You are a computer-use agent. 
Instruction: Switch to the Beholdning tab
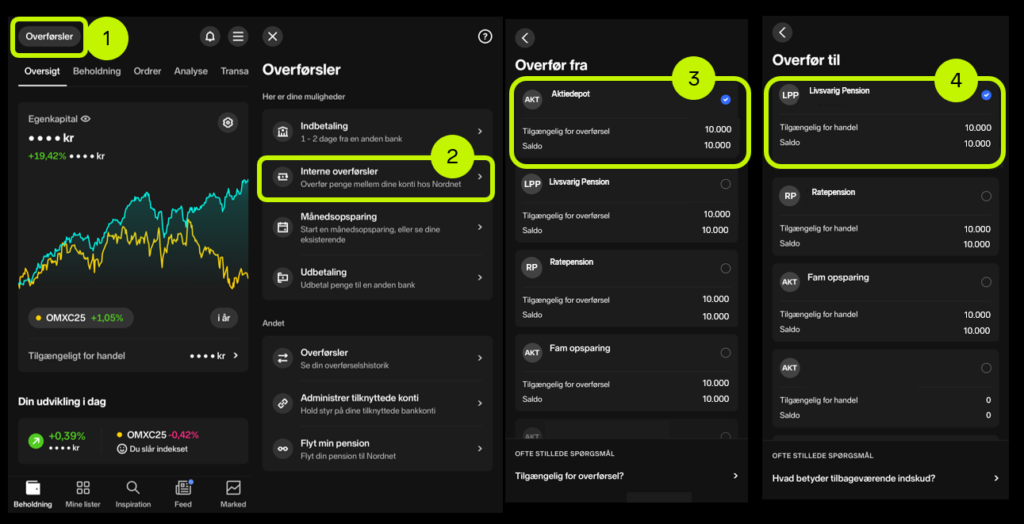pos(97,71)
